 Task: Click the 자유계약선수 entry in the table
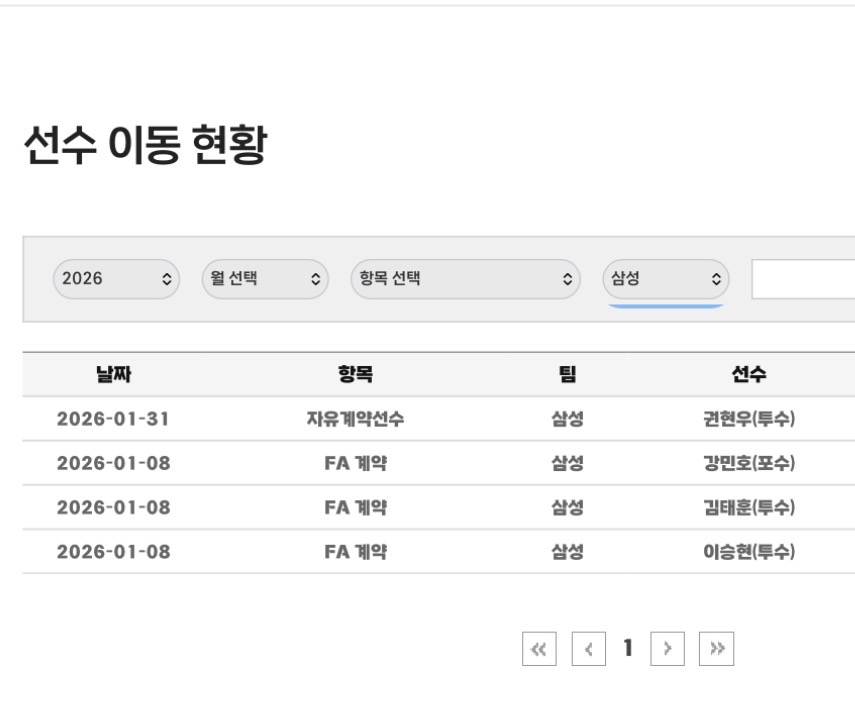355,419
